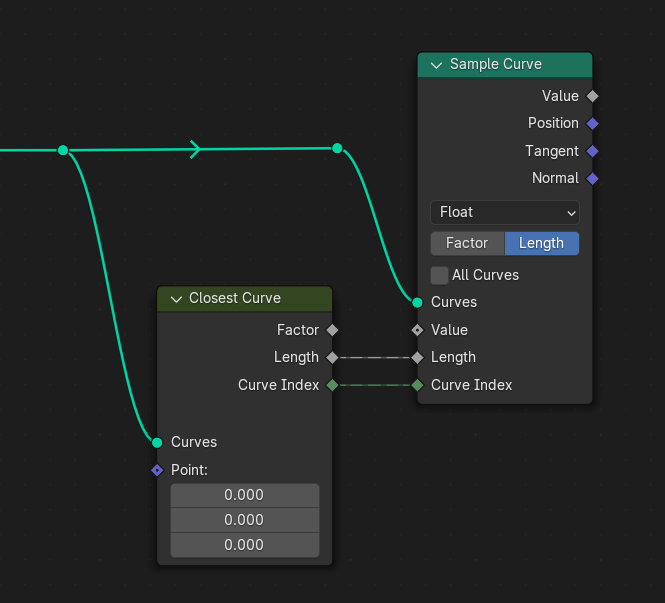Viewport: 665px width, 603px height.
Task: Click the Point: label in Closest Curve
Action: point(189,470)
